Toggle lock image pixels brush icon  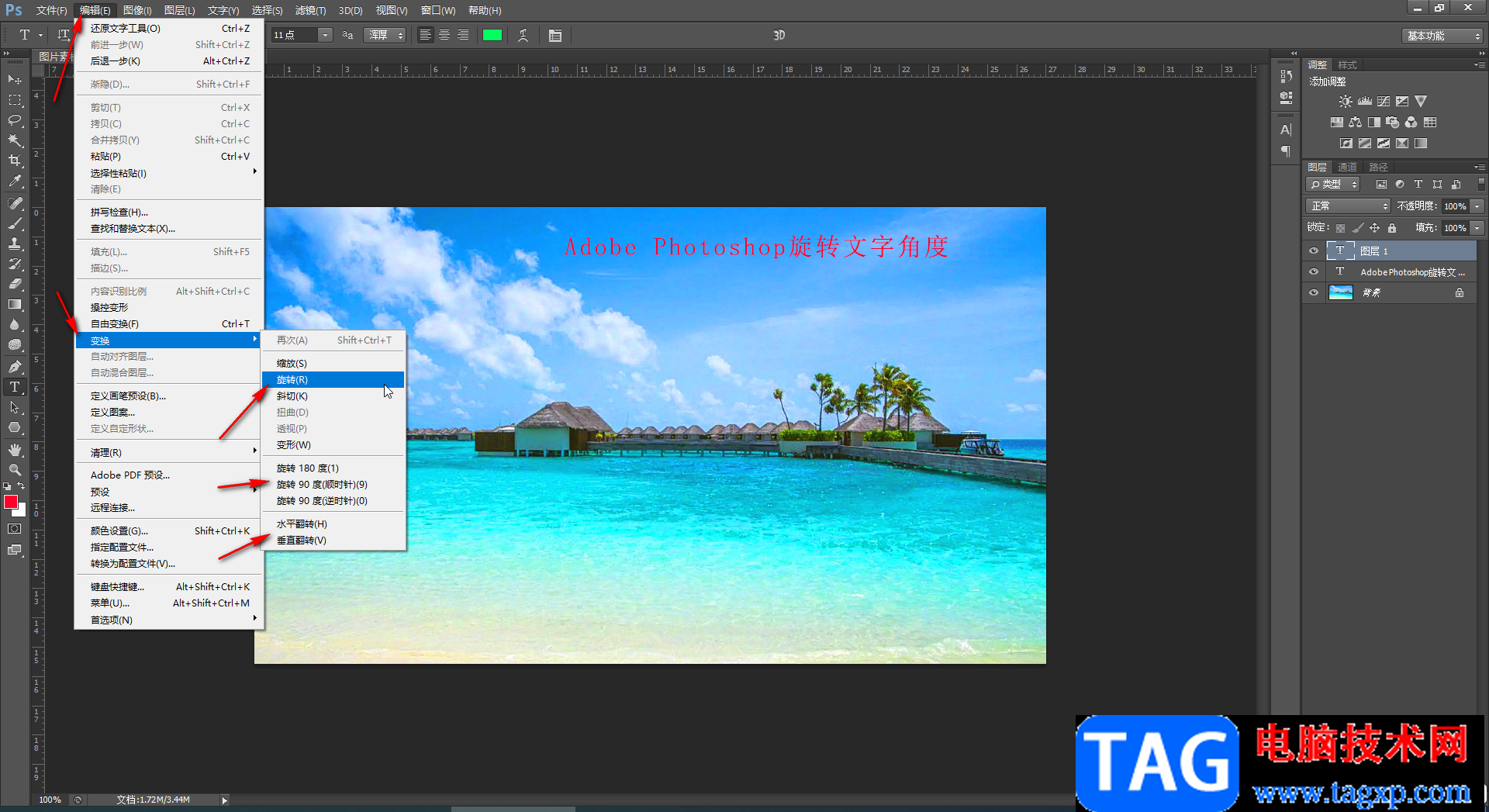click(1357, 228)
